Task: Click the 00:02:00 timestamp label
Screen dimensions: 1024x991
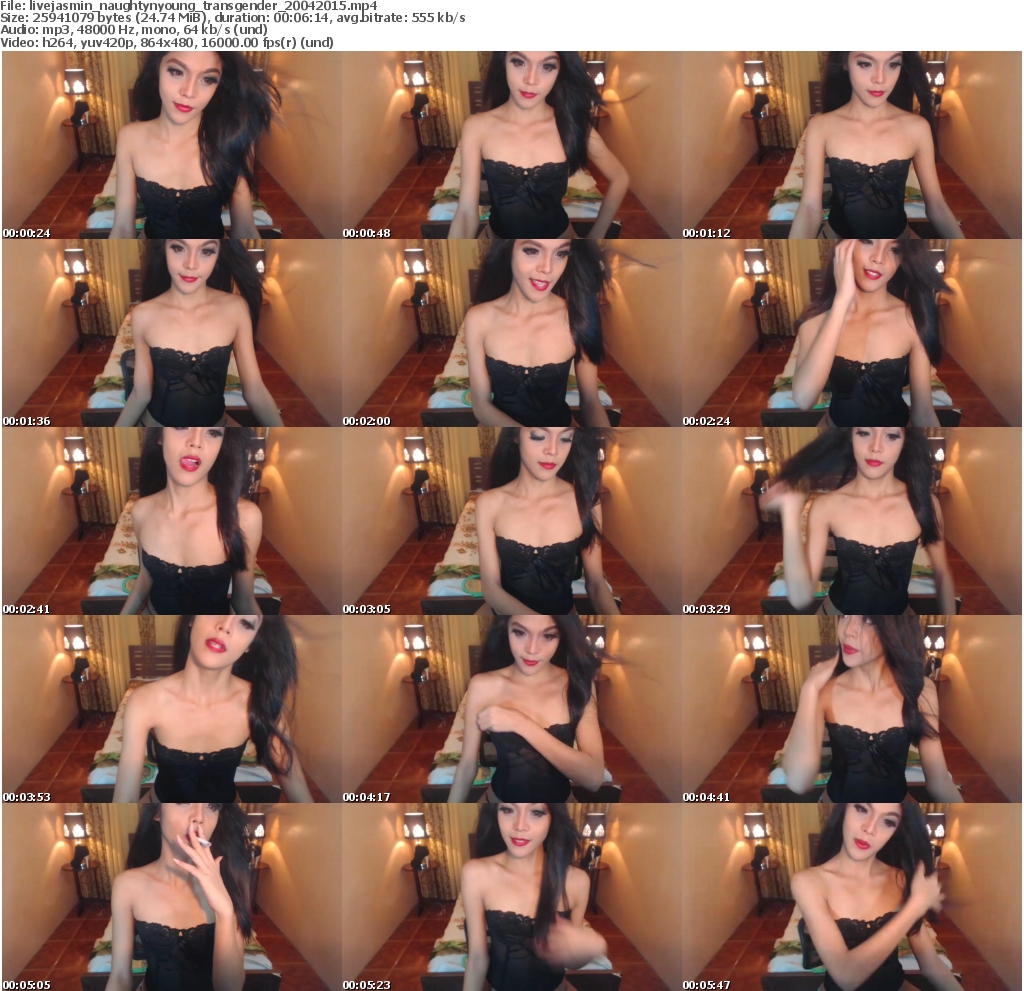Action: (x=366, y=421)
